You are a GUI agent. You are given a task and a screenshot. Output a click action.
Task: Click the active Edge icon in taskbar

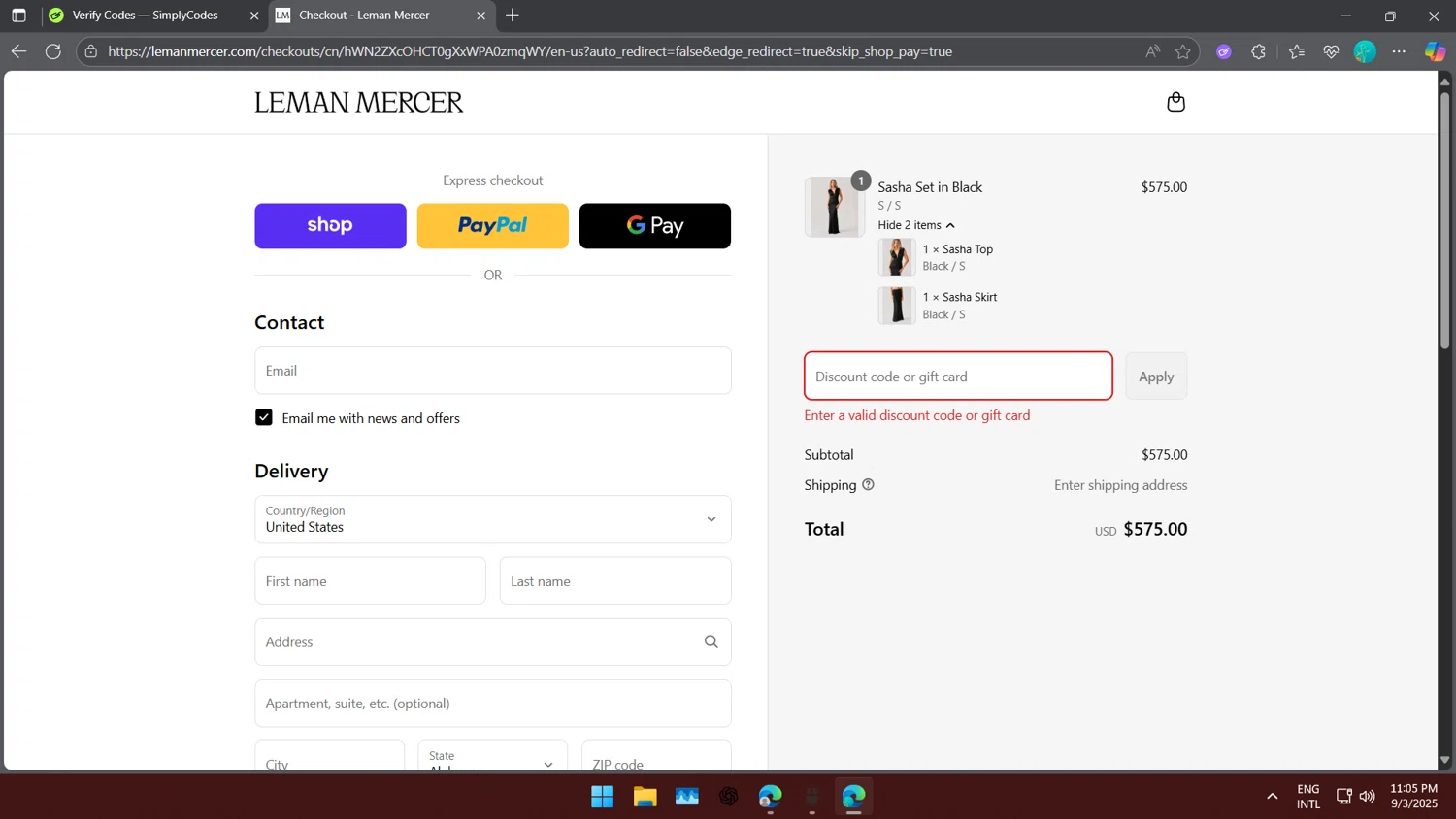853,797
